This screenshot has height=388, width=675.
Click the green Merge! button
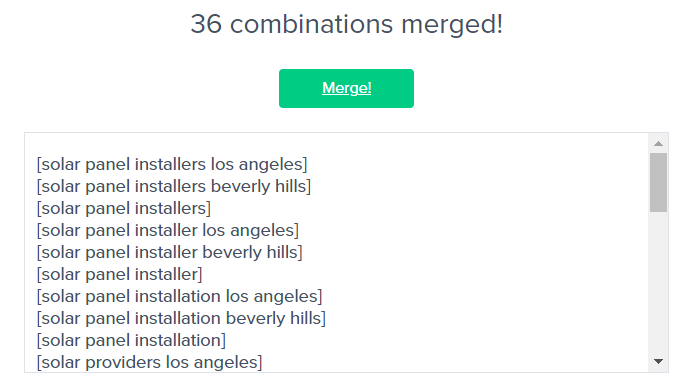(x=346, y=88)
